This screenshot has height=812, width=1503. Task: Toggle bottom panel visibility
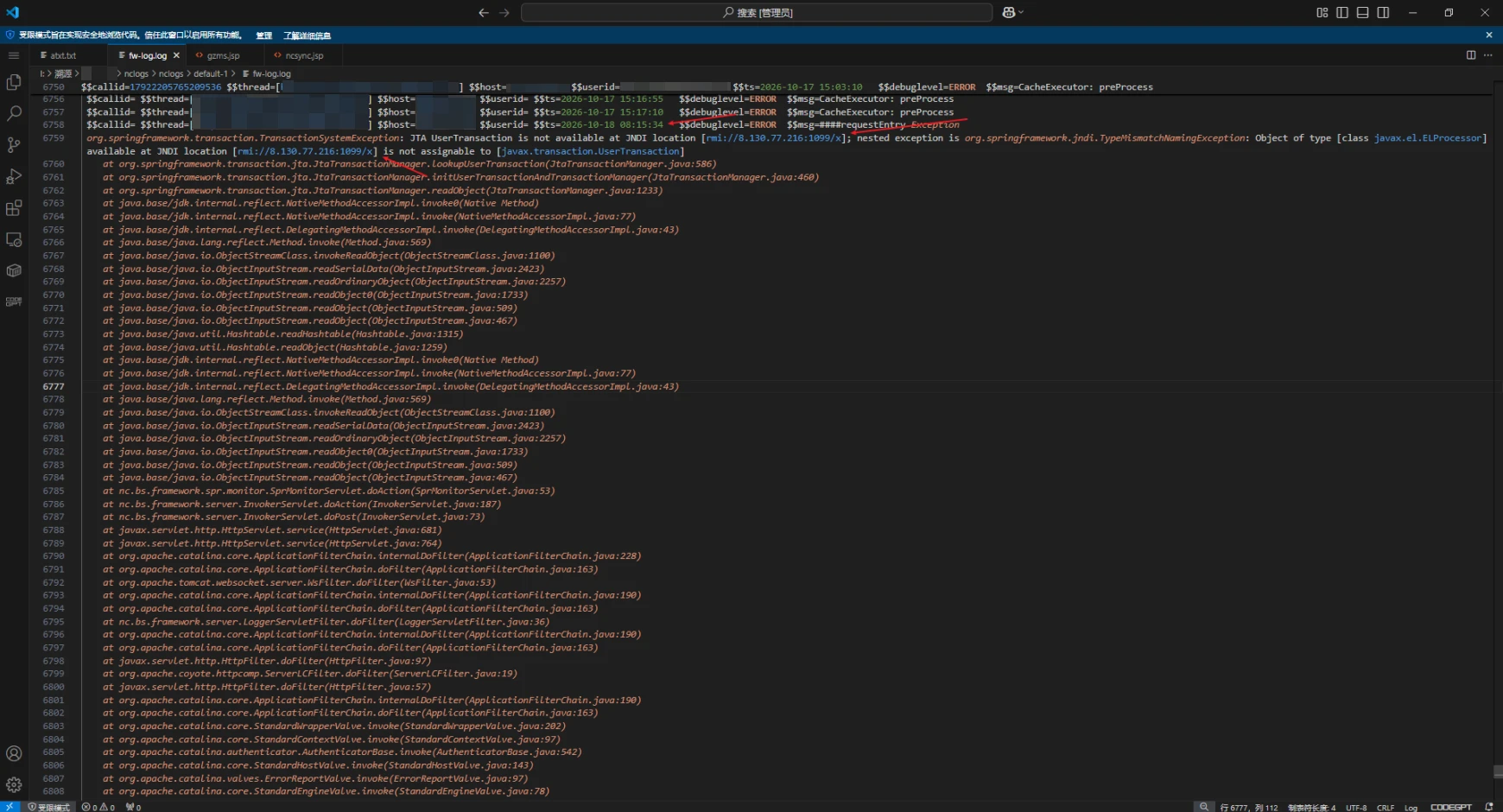tap(1362, 12)
